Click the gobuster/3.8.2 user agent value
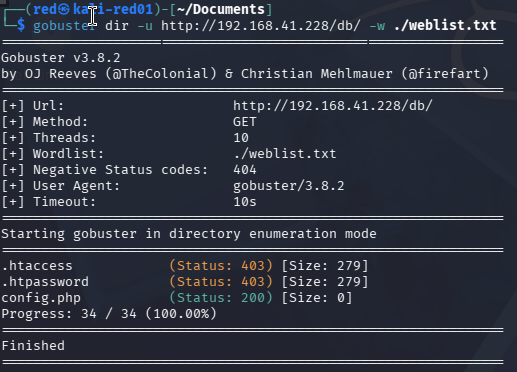The image size is (517, 372). [289, 186]
